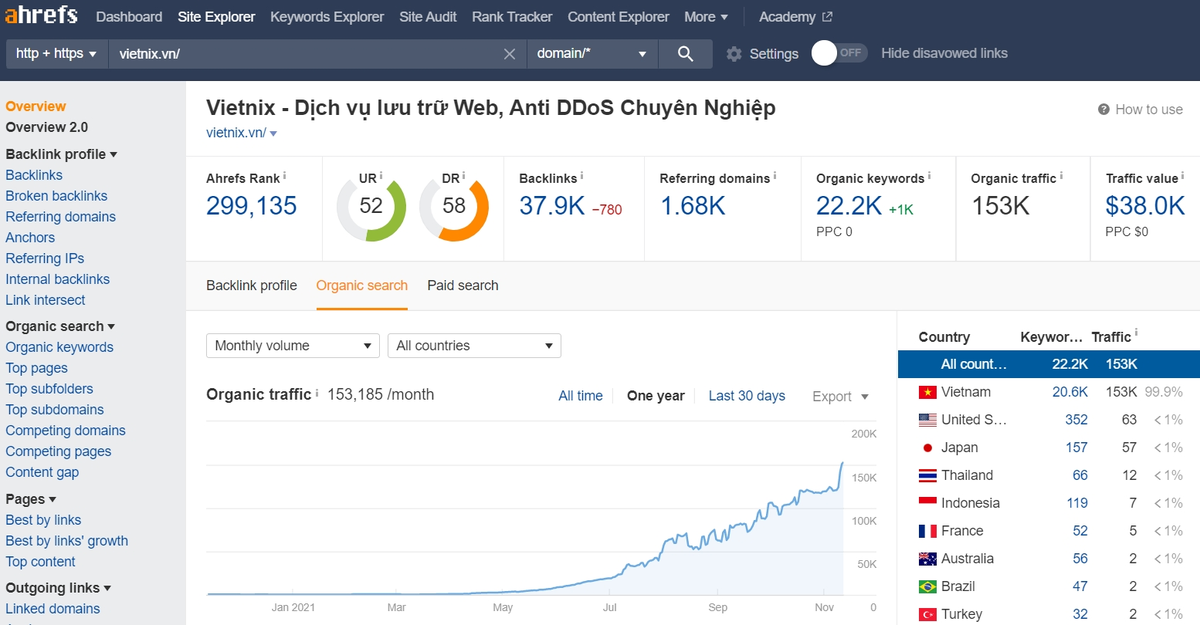Click the Thailand flag icon

(x=927, y=475)
